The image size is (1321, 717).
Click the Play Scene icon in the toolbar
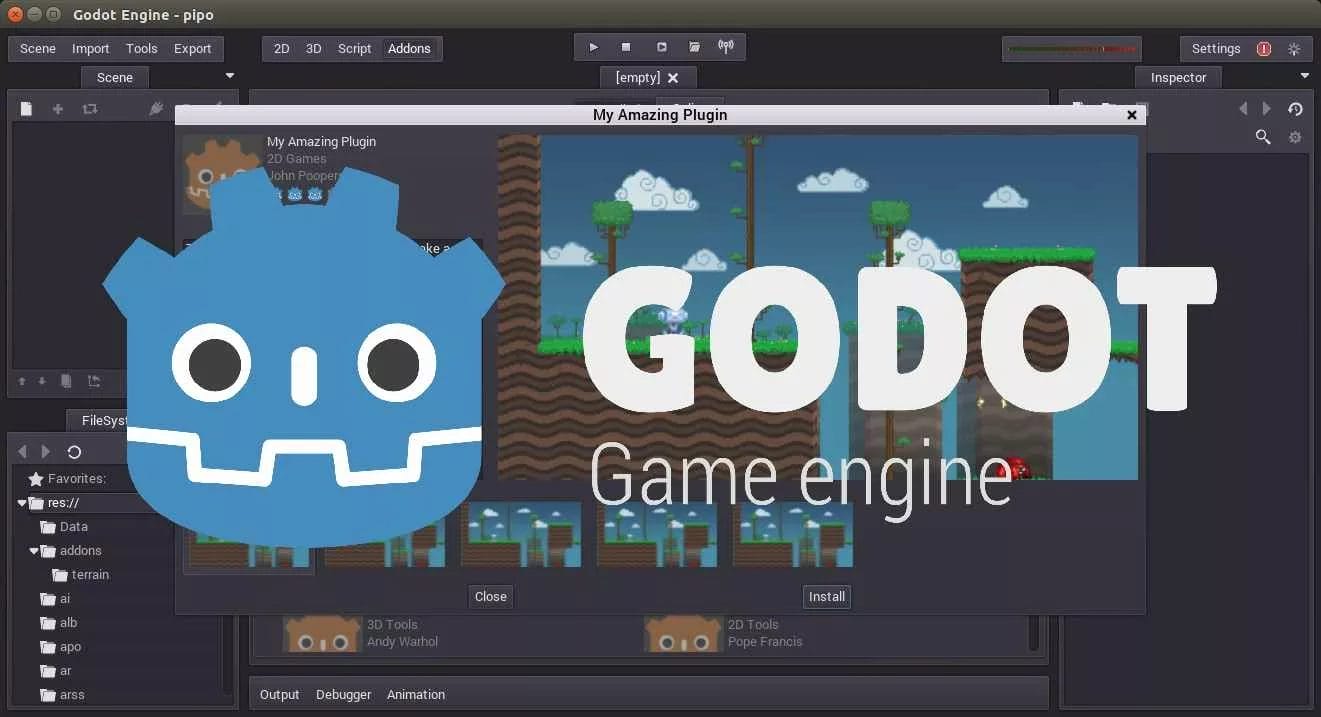[x=662, y=46]
